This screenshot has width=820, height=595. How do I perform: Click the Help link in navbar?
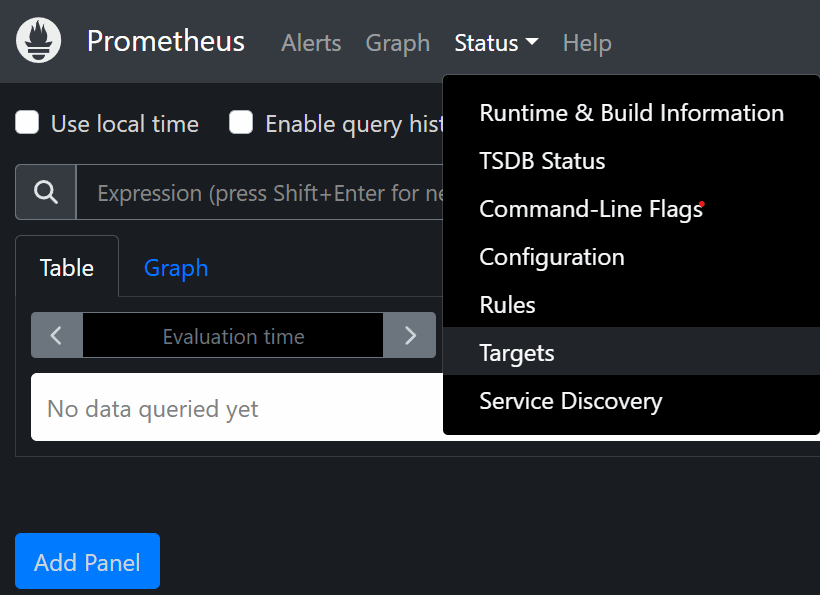[x=587, y=43]
